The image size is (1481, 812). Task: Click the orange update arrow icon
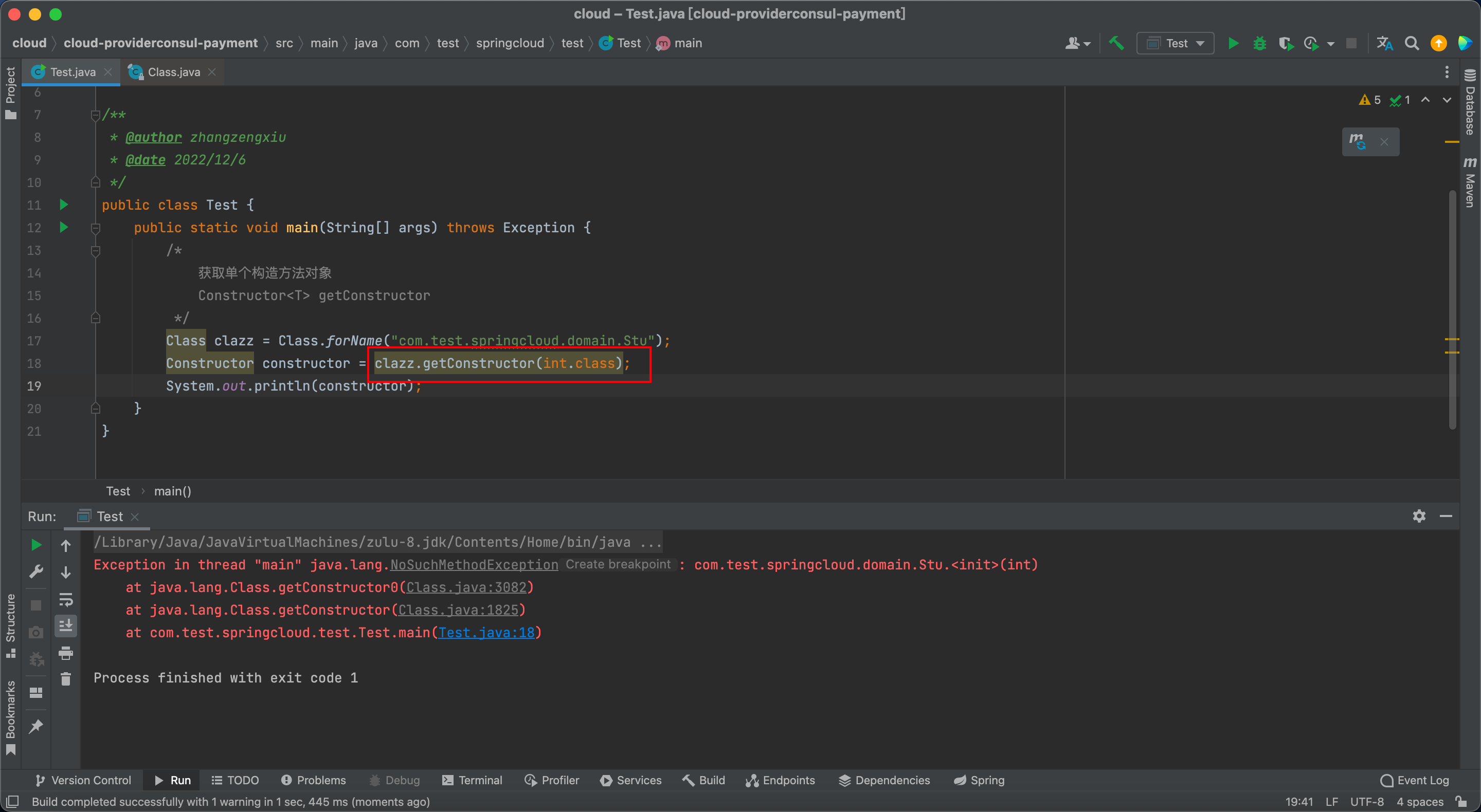[x=1438, y=43]
